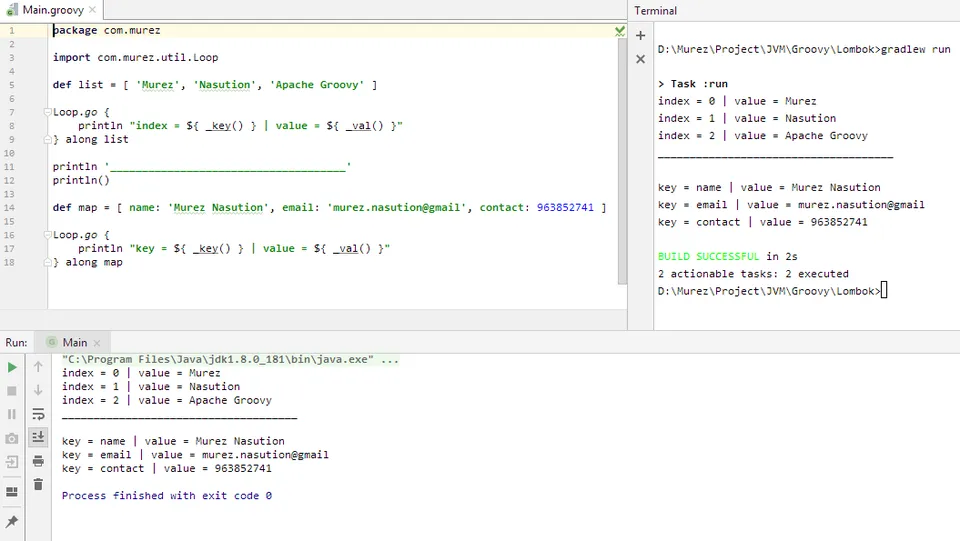The width and height of the screenshot is (960, 541).
Task: Click number 963852741 in editor
Action: 565,207
